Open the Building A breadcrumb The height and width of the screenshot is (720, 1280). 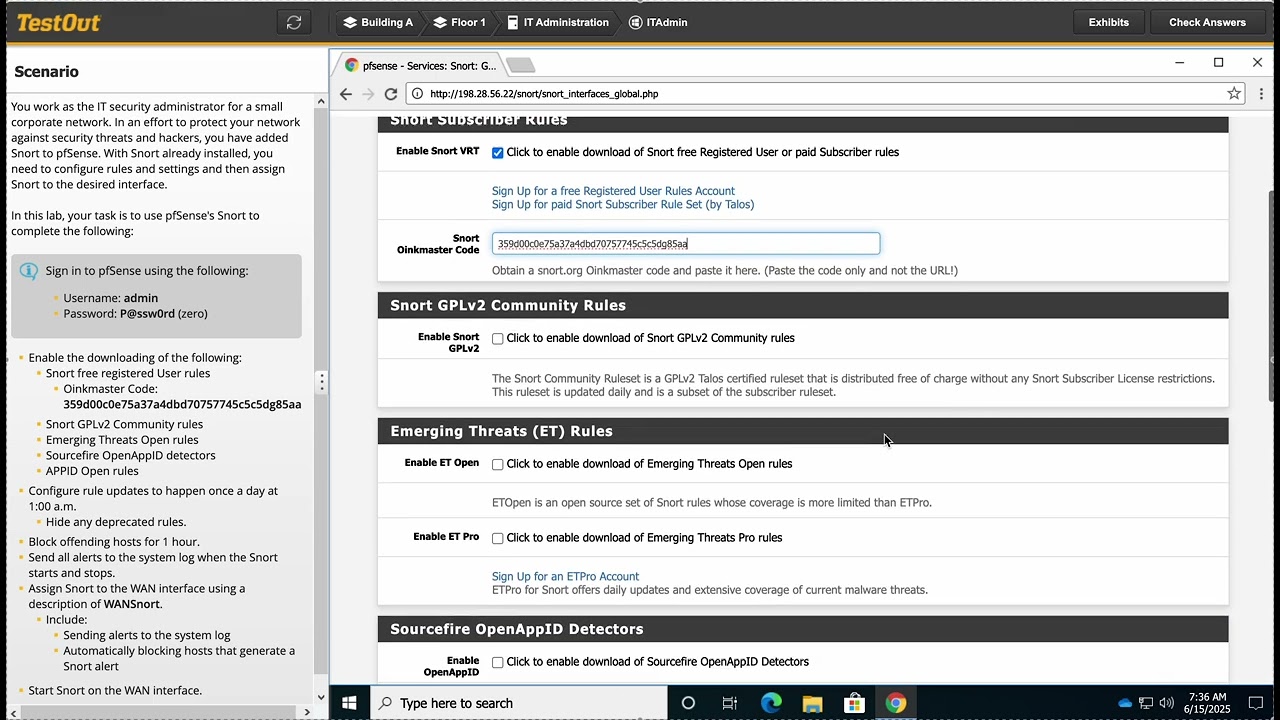click(378, 22)
